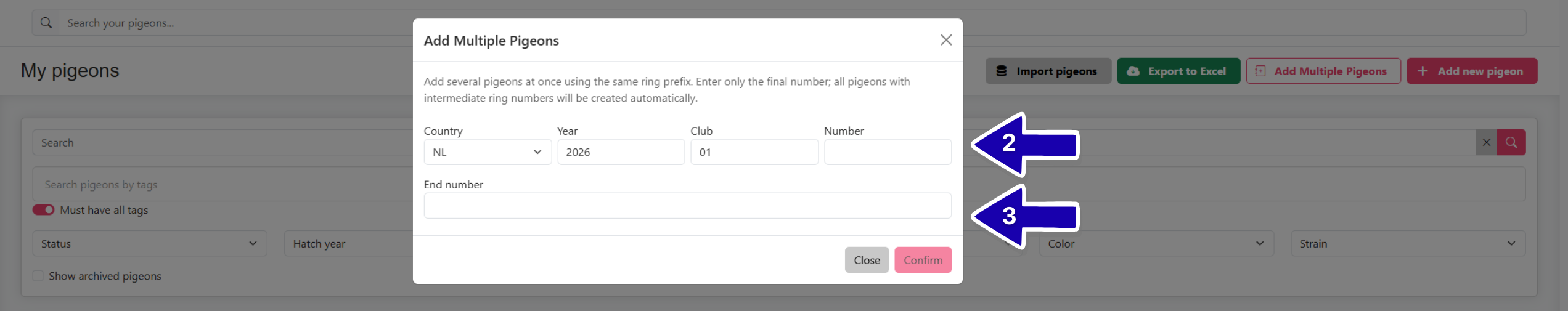Click the red search magnifier button
The image size is (1568, 311).
[x=1511, y=143]
